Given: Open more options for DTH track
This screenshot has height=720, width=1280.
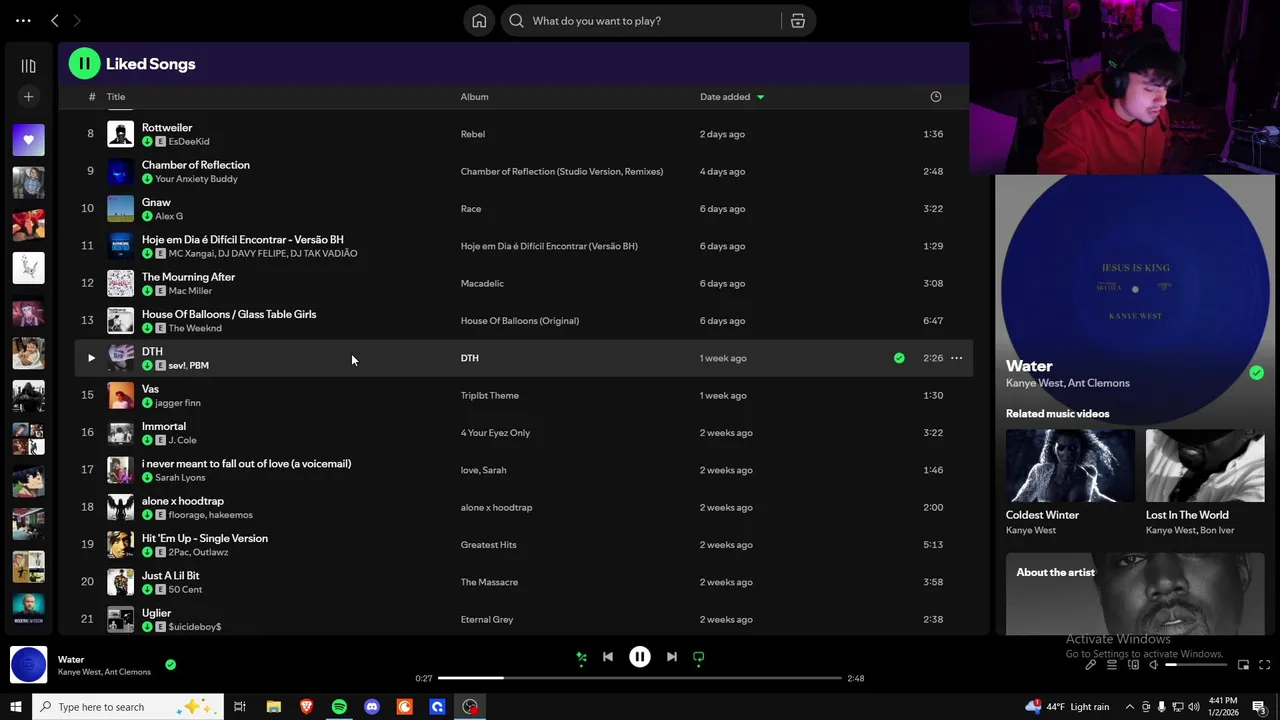Looking at the screenshot, I should click(x=956, y=358).
